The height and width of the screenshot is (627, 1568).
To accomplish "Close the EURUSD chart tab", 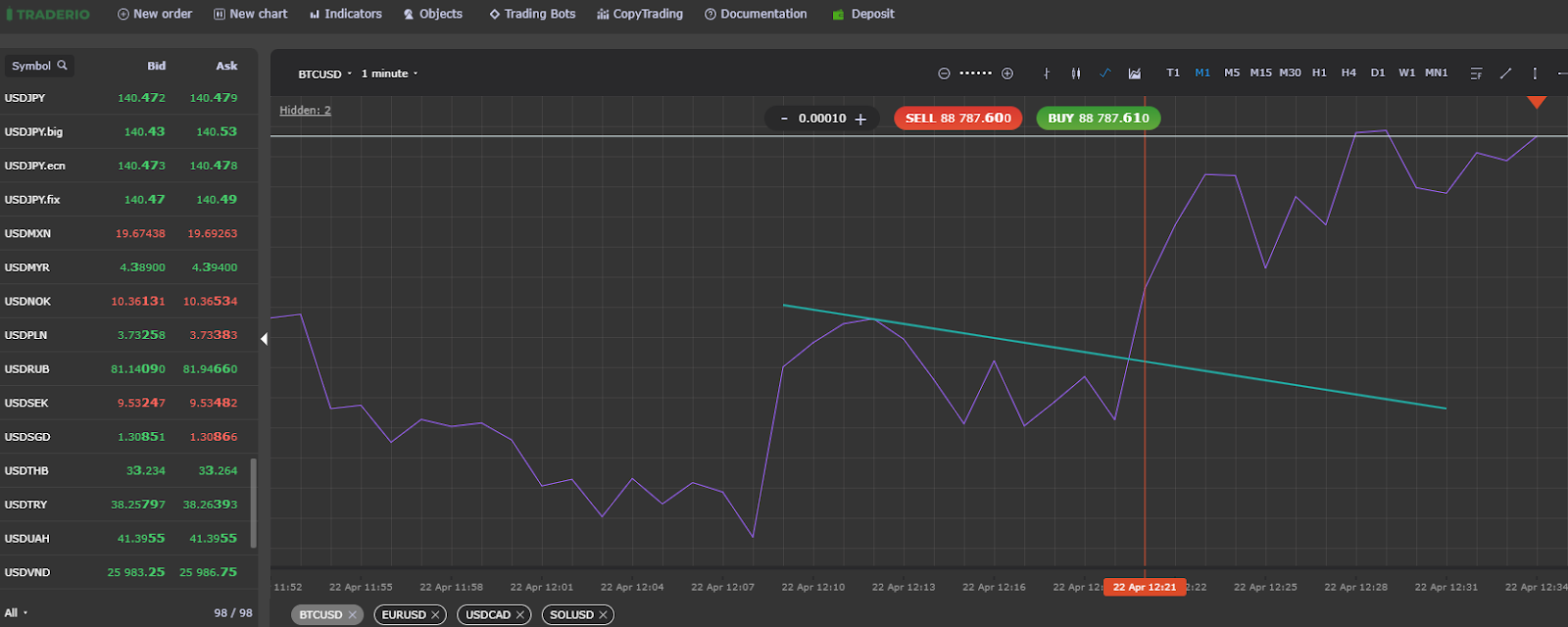I will click(x=435, y=615).
